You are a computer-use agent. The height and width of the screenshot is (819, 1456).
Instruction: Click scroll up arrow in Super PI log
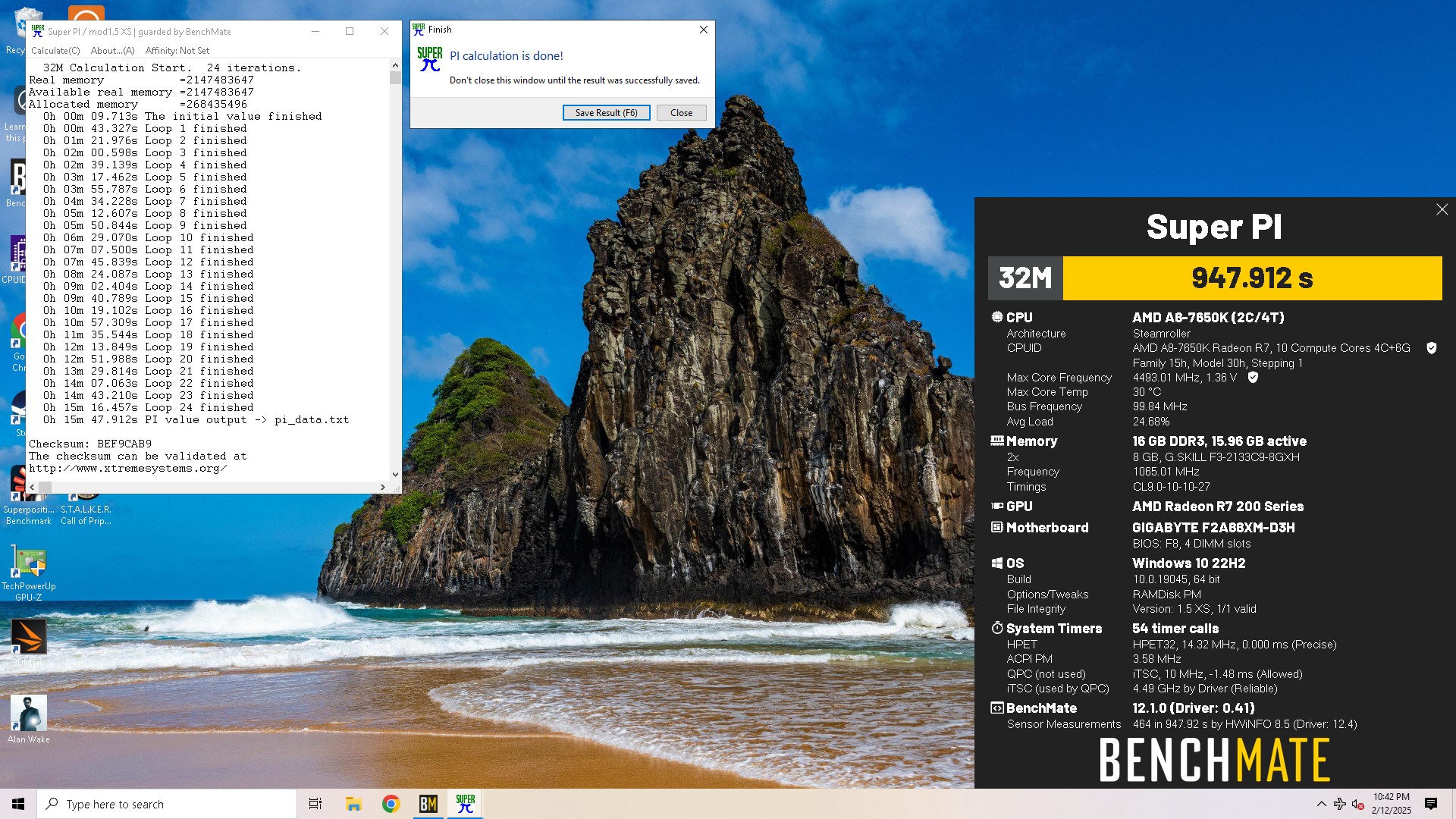click(395, 66)
